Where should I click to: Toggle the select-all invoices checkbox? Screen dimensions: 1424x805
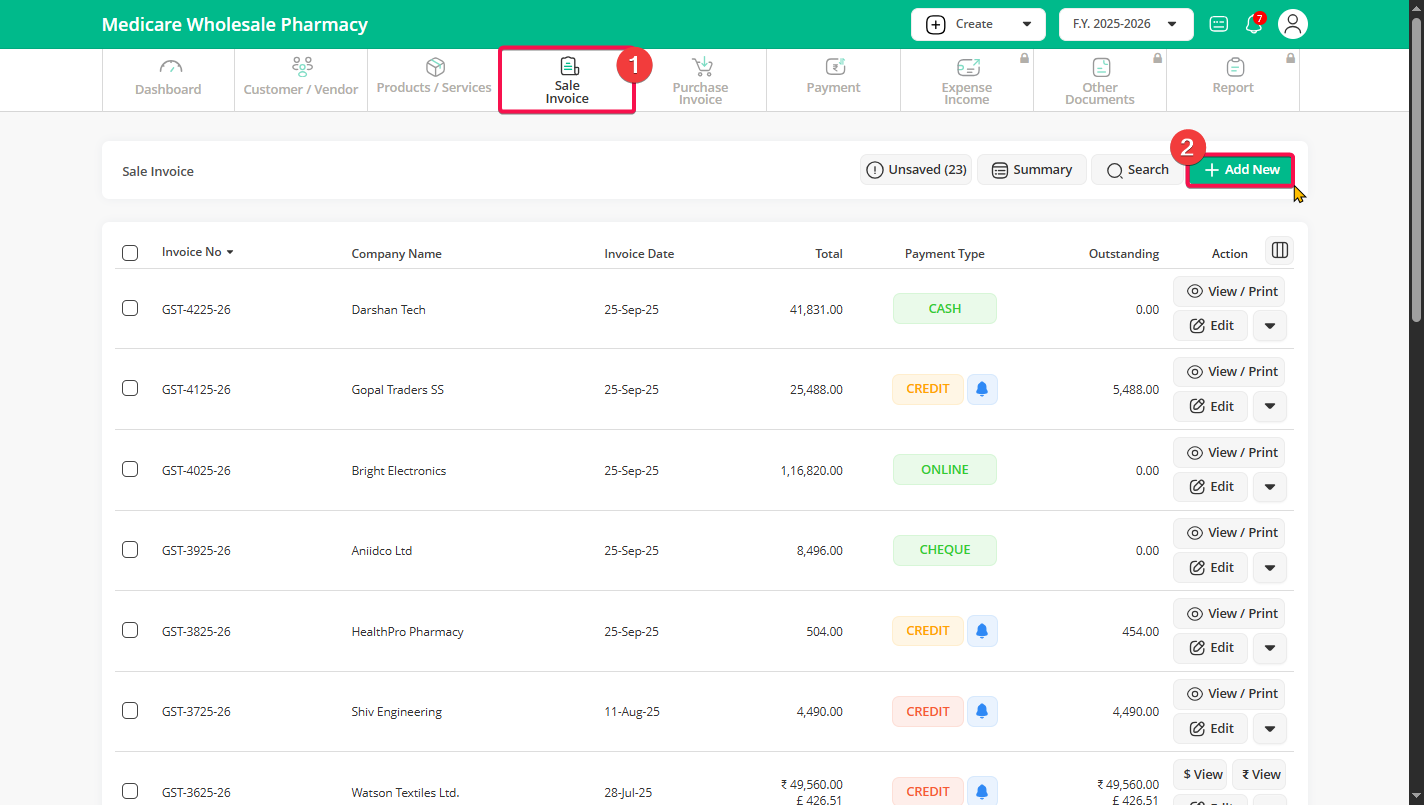click(130, 253)
